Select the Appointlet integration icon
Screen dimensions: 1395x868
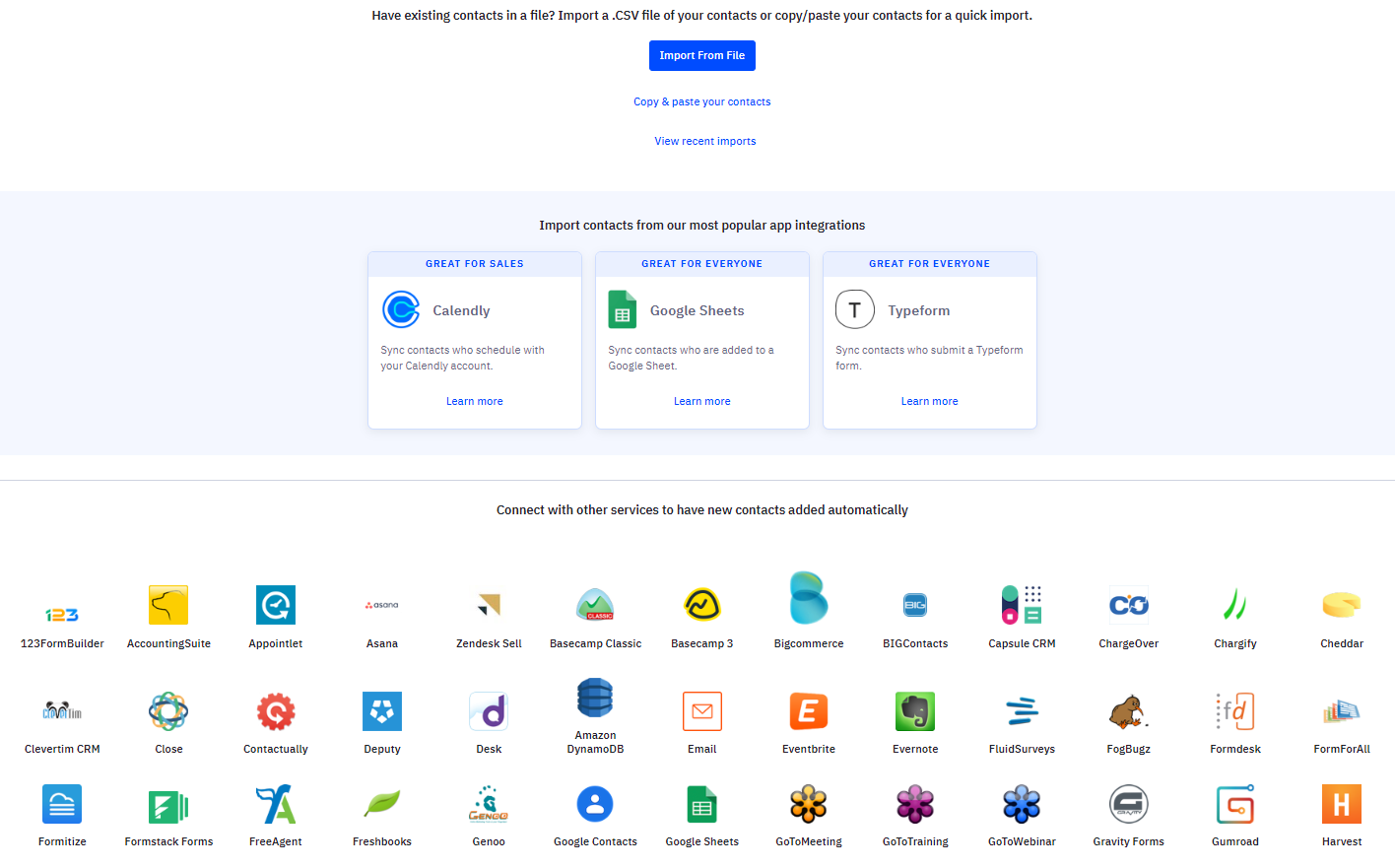tap(276, 605)
